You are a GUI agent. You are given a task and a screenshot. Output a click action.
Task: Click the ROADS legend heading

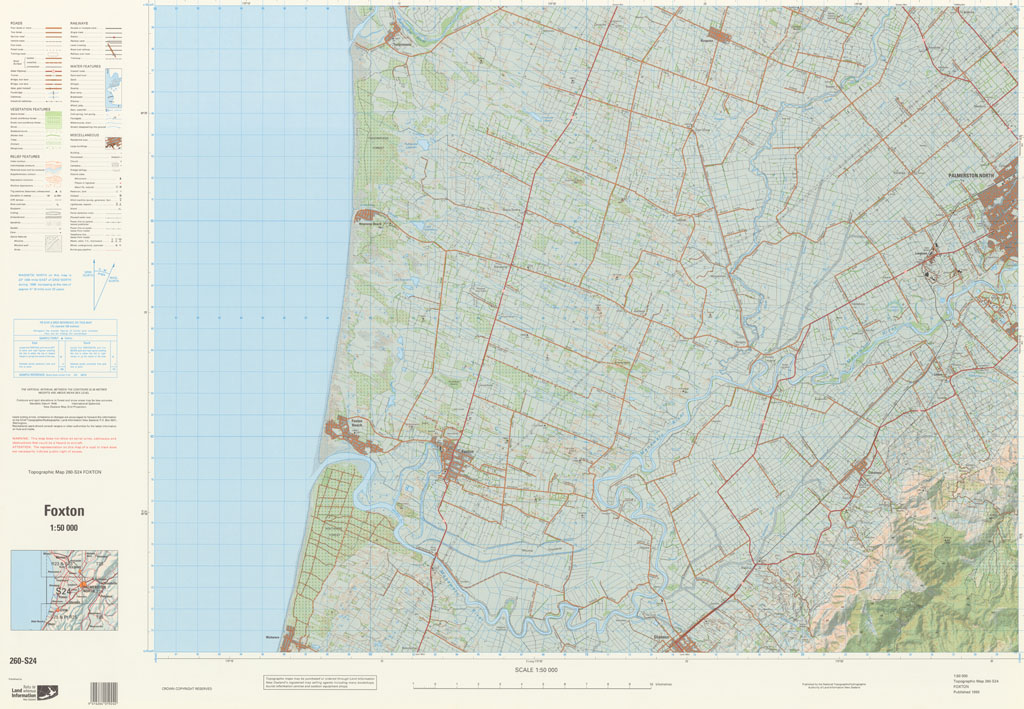(x=18, y=21)
